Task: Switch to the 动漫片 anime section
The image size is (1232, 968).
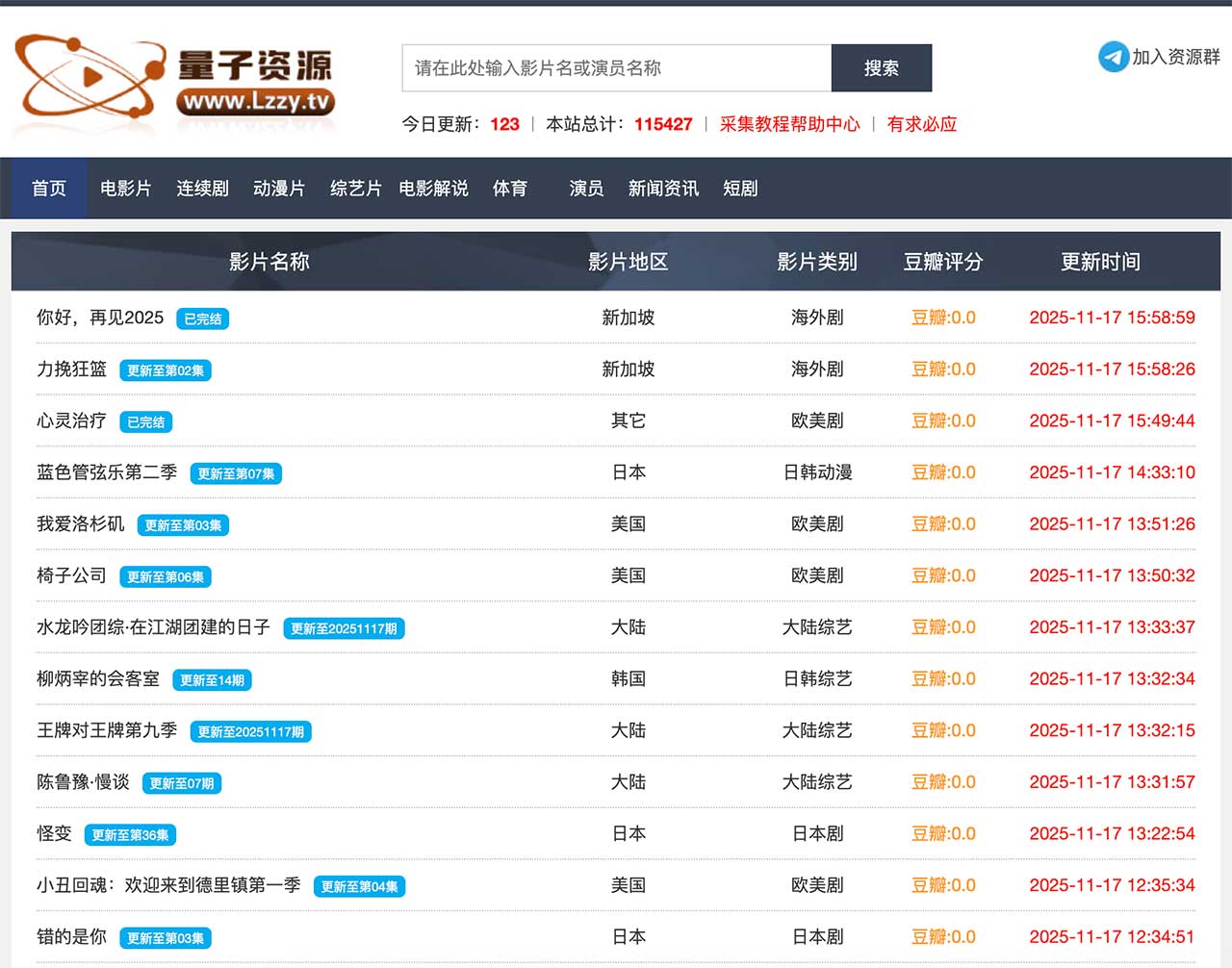Action: pos(279,189)
